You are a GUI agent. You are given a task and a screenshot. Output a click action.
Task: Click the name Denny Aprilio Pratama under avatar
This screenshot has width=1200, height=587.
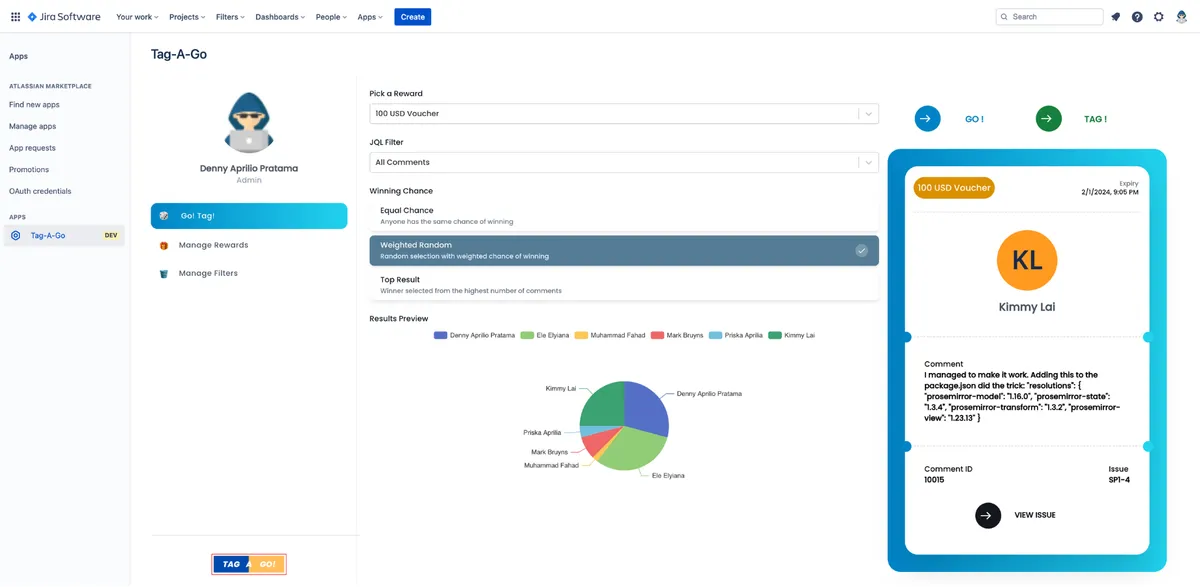pyautogui.click(x=249, y=169)
